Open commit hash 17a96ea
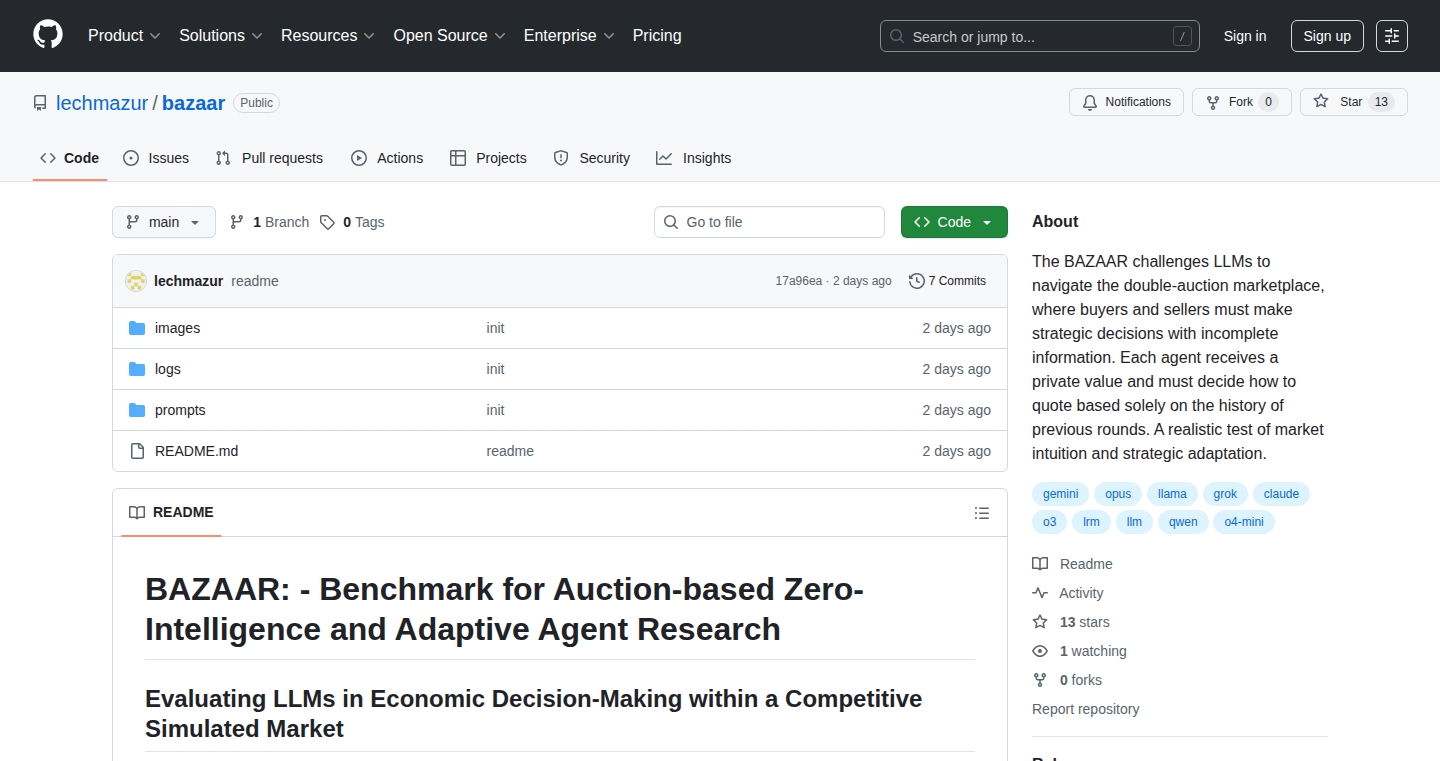The height and width of the screenshot is (761, 1440). [798, 281]
